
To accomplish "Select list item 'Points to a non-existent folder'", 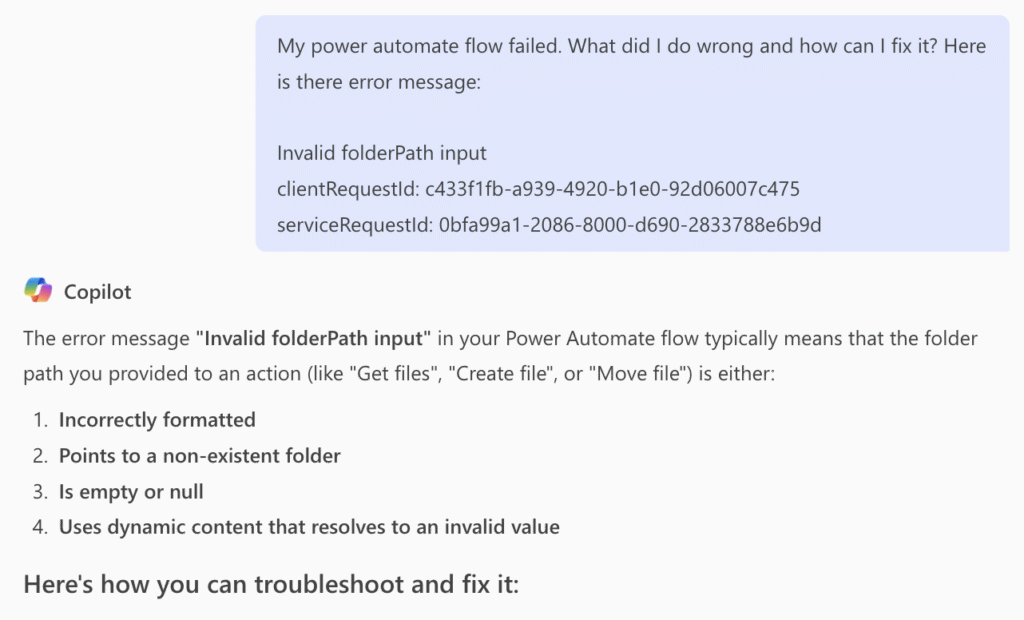I will coord(200,456).
